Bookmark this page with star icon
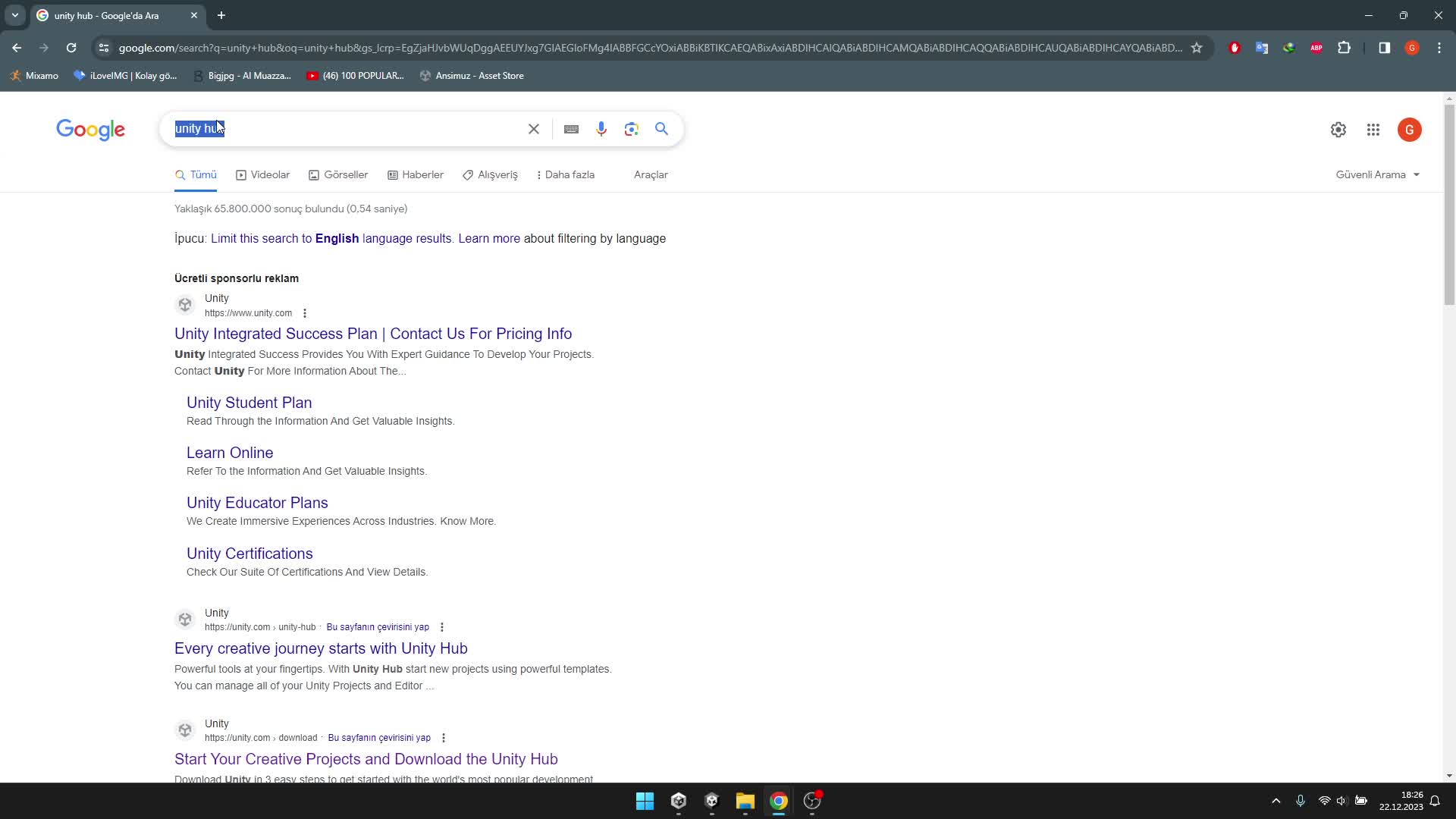 (1197, 48)
